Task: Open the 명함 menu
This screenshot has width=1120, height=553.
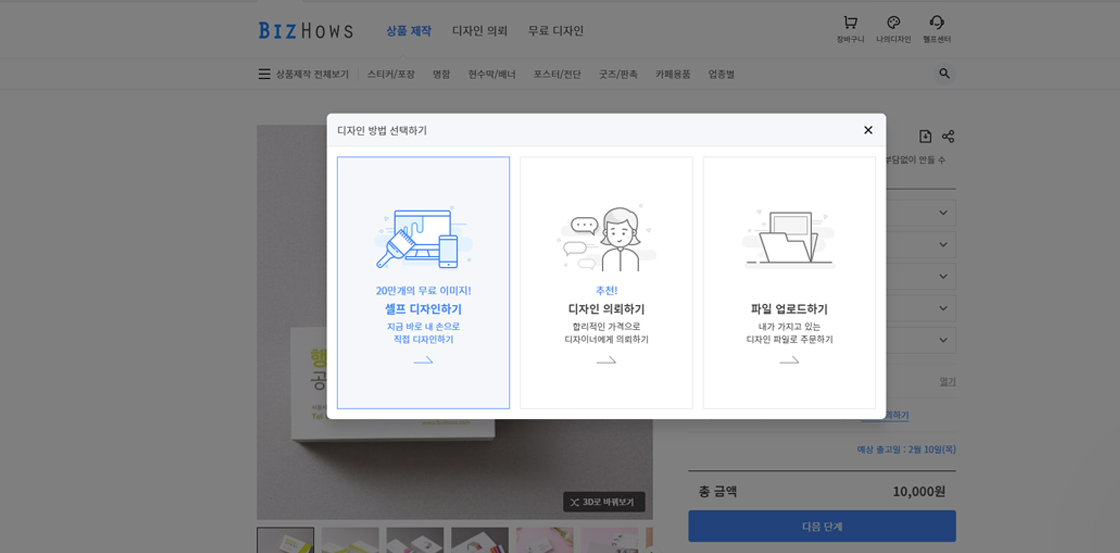Action: point(441,74)
